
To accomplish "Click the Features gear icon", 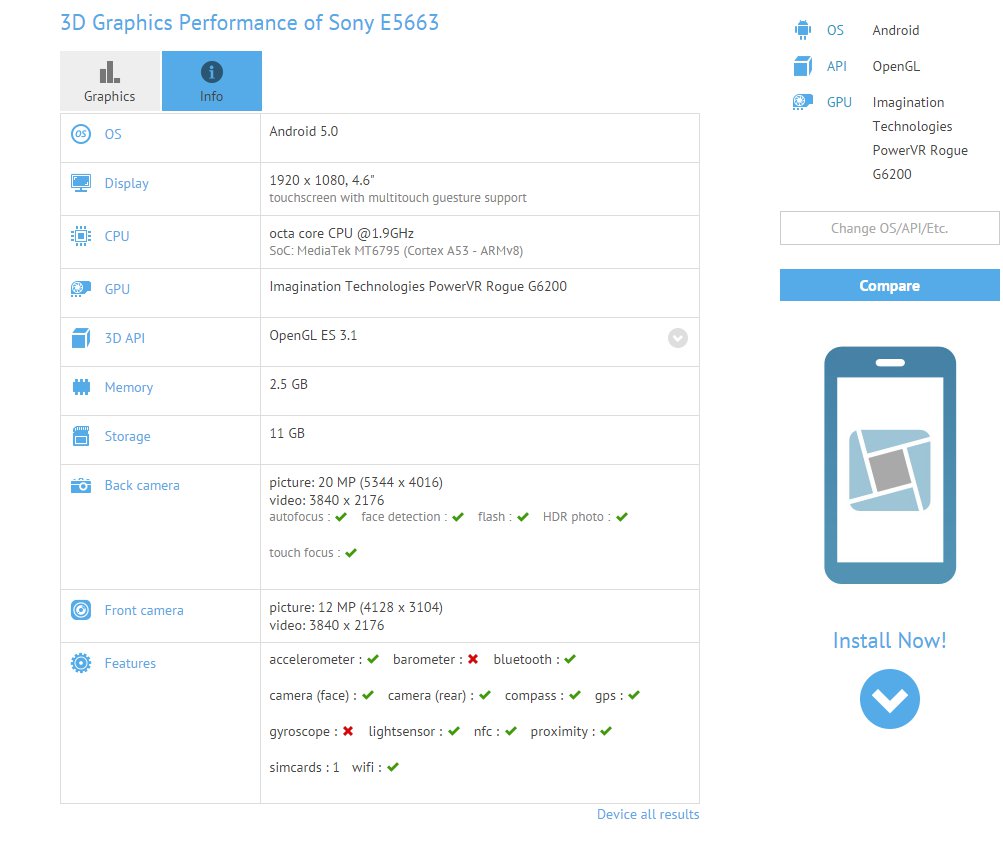I will click(x=81, y=663).
